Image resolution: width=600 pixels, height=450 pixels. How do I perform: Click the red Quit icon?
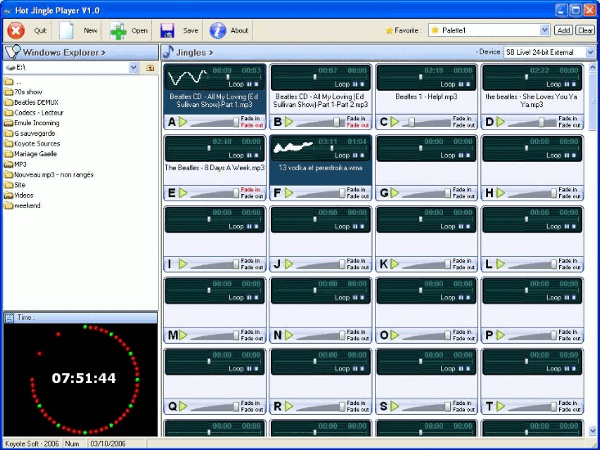pyautogui.click(x=15, y=30)
